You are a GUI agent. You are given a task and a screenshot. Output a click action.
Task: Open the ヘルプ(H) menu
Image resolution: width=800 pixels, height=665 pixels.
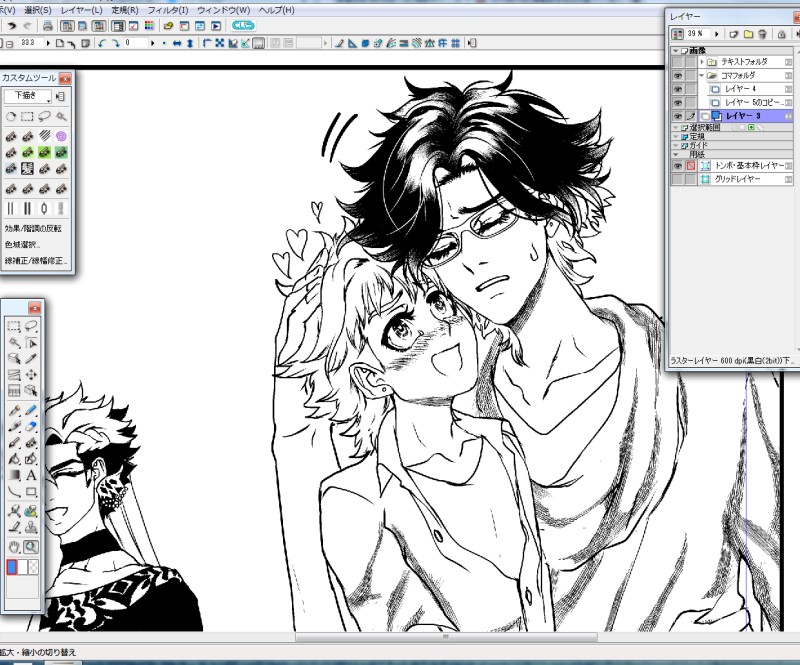(x=277, y=10)
